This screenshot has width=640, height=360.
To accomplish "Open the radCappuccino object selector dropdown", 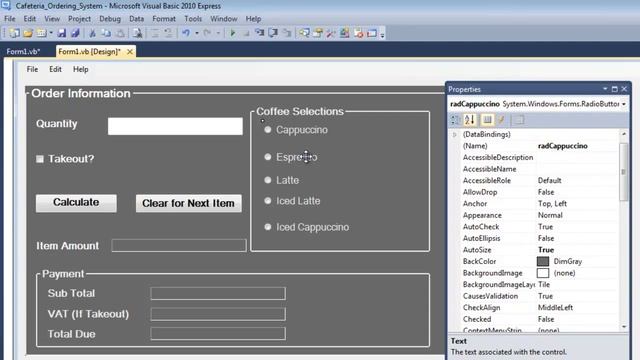I will (624, 104).
